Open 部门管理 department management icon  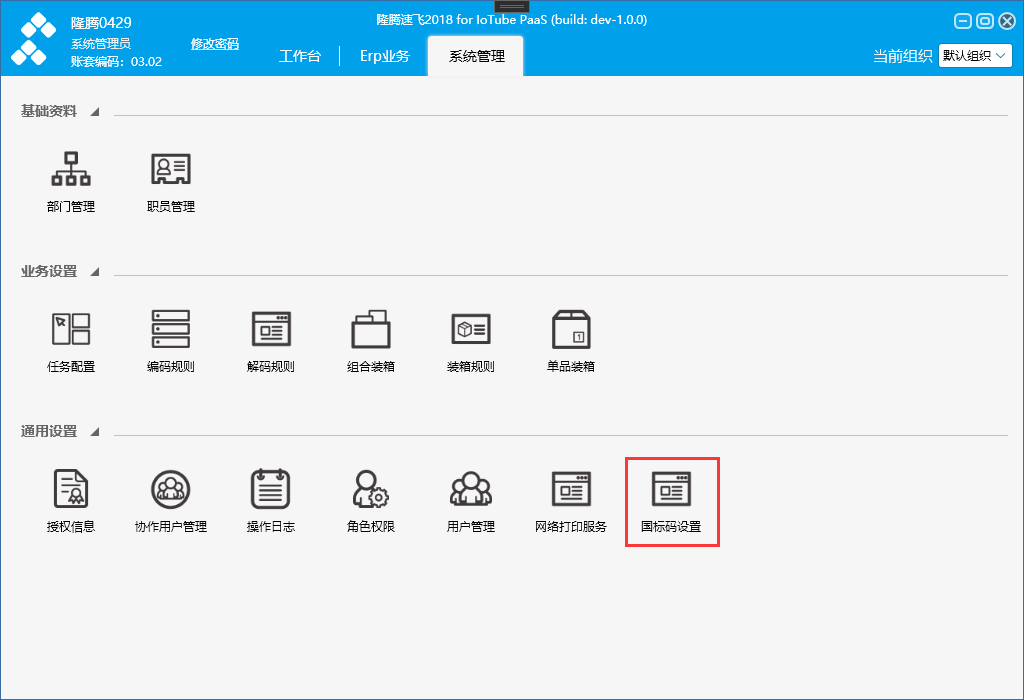[71, 169]
